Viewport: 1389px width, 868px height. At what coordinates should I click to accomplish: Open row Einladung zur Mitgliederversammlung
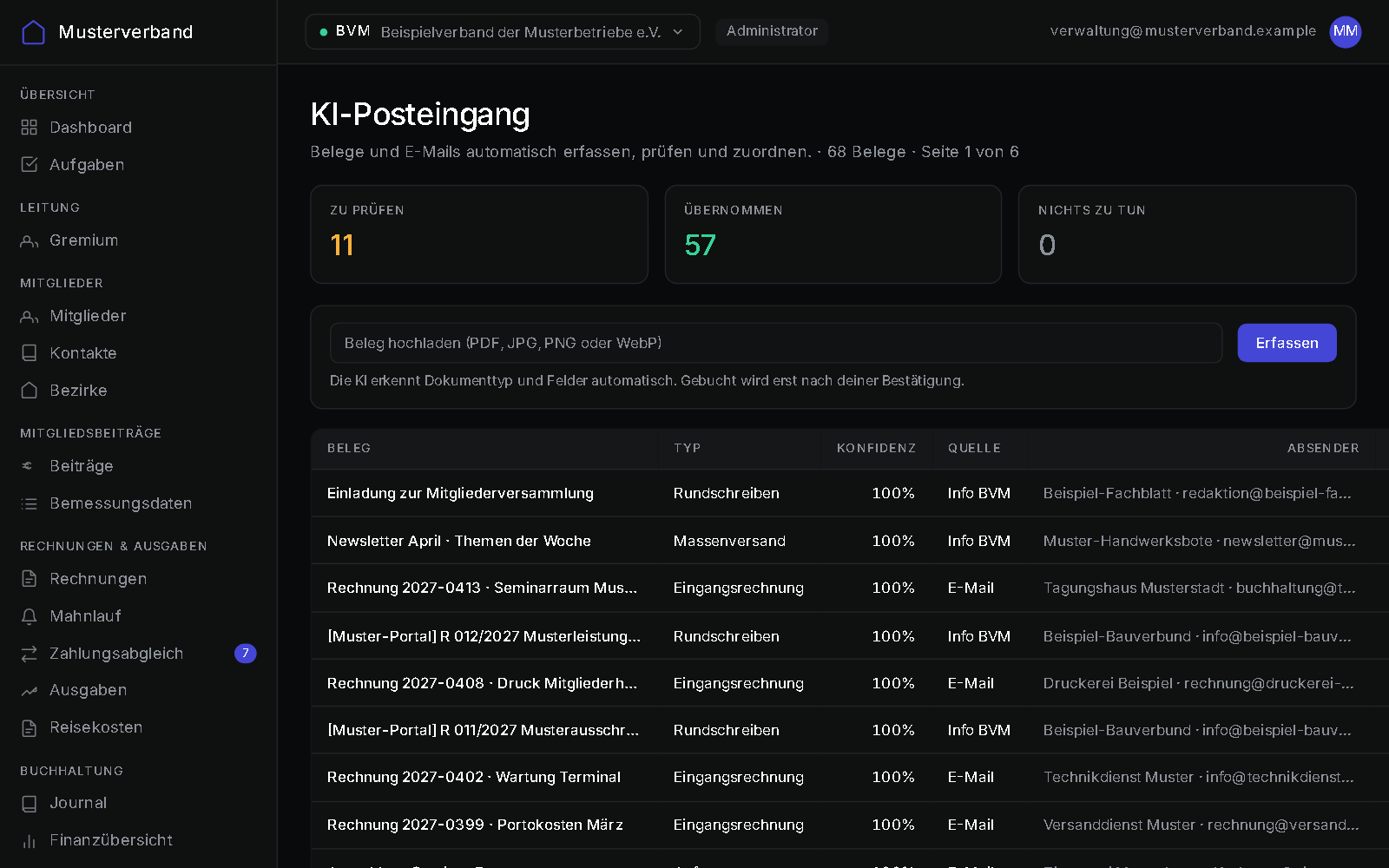pos(850,493)
